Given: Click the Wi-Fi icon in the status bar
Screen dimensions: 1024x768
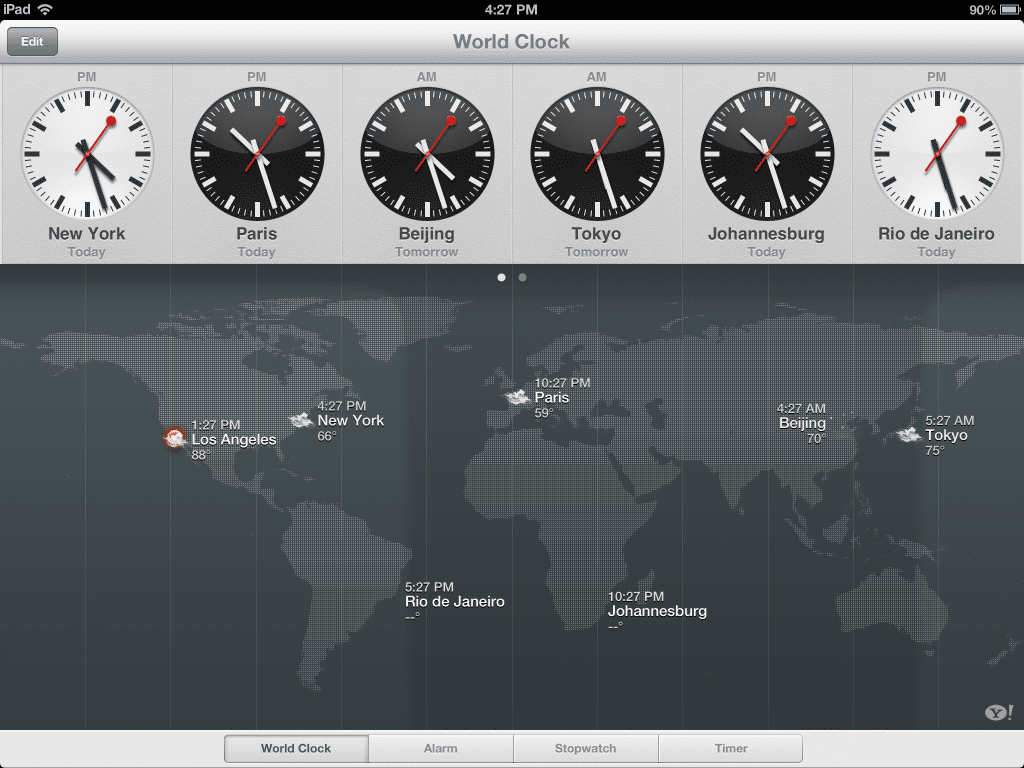Looking at the screenshot, I should click(45, 8).
